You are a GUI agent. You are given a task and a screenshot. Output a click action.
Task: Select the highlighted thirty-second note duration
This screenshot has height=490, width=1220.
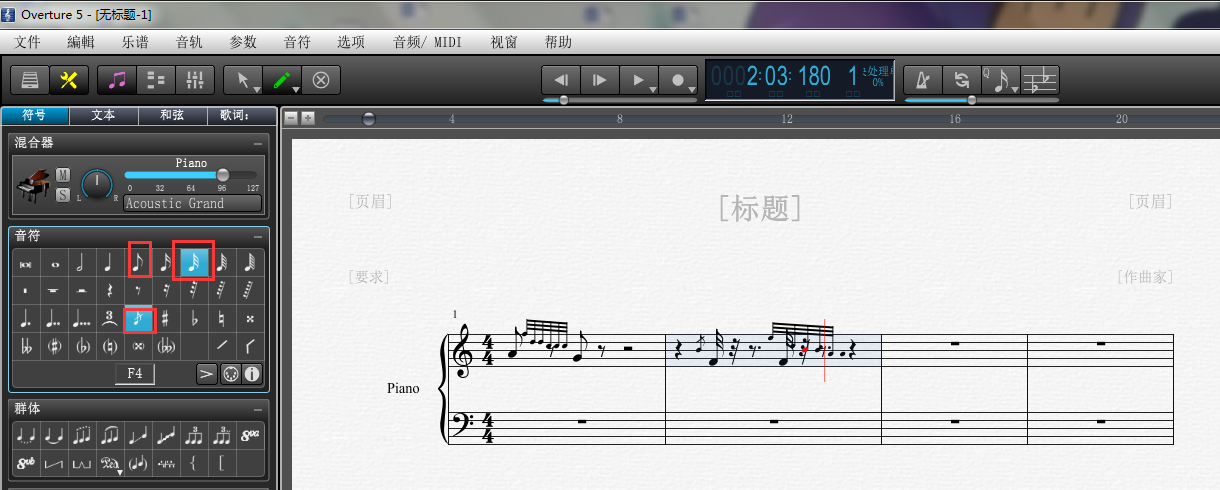pos(193,262)
